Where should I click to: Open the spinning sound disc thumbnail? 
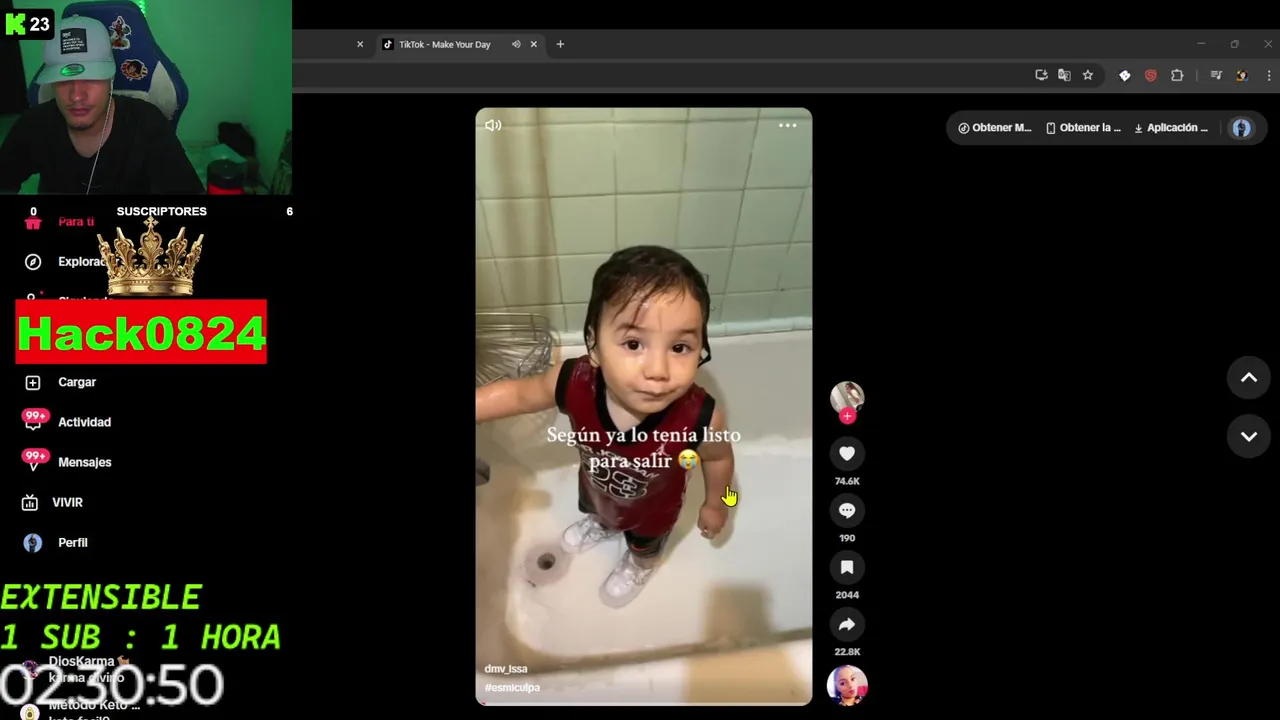tap(847, 686)
